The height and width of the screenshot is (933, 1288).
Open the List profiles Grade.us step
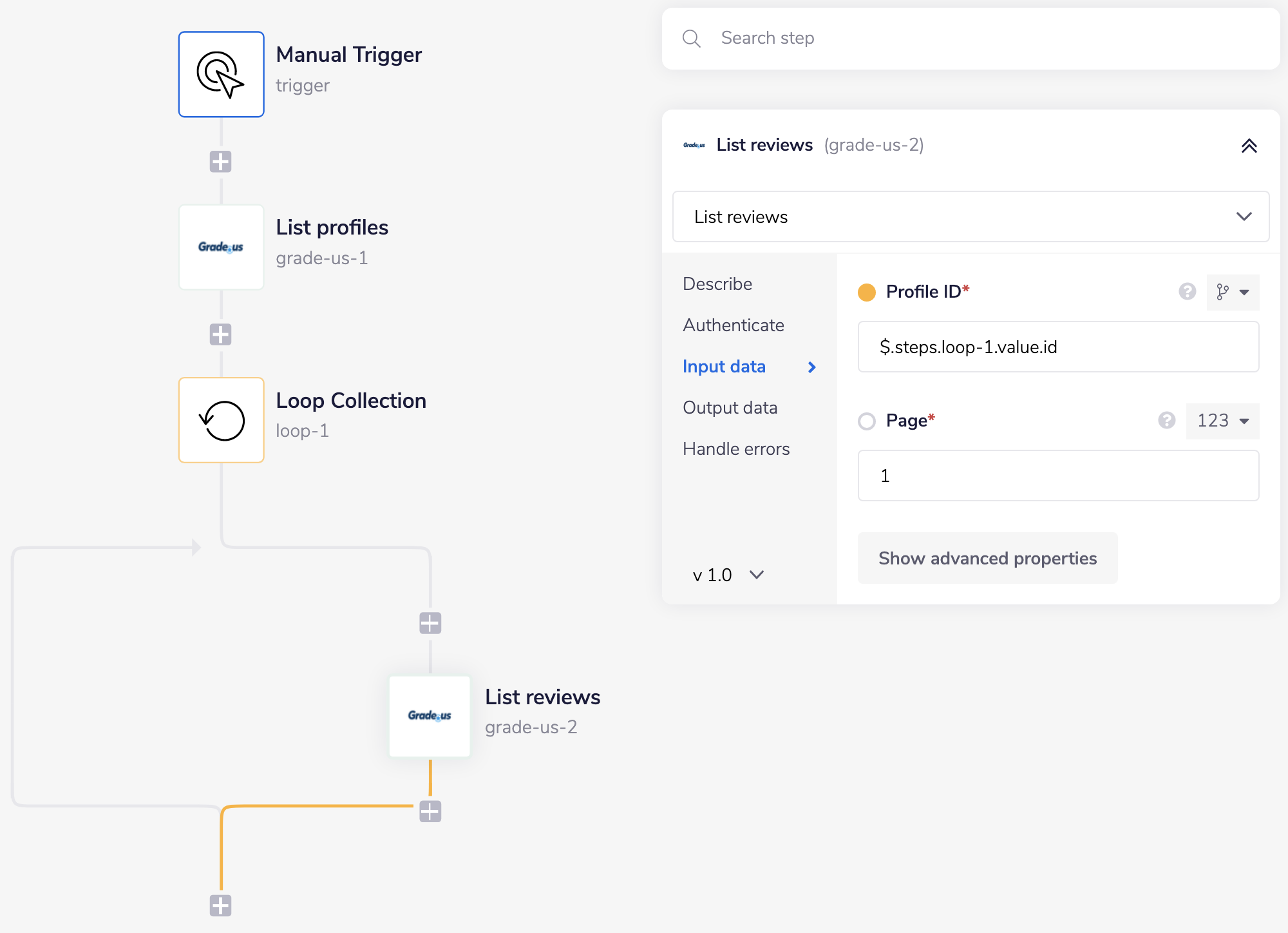point(221,247)
